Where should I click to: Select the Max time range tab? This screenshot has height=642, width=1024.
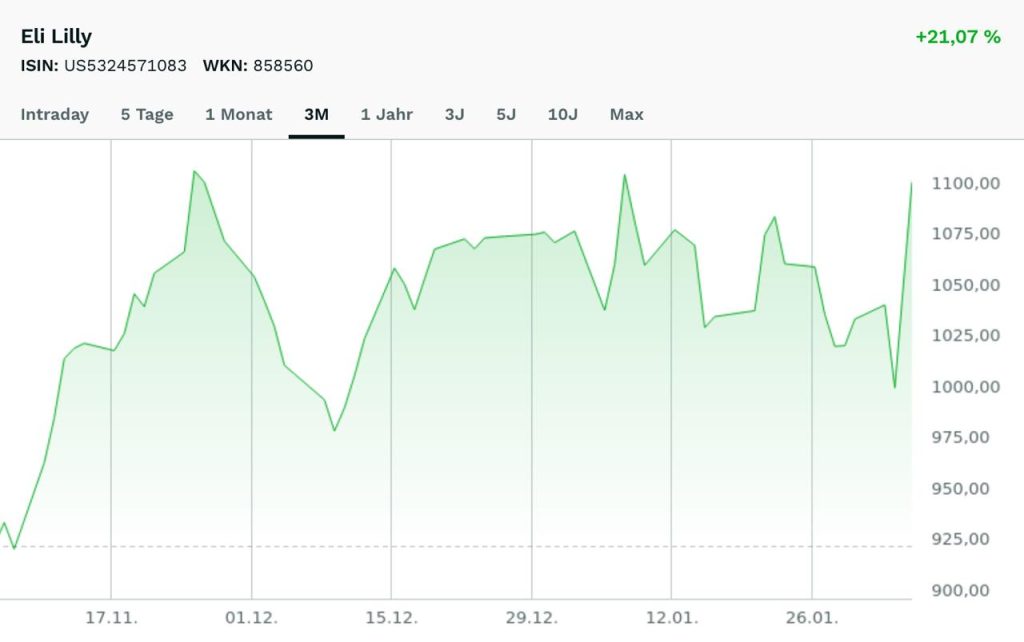tap(626, 114)
